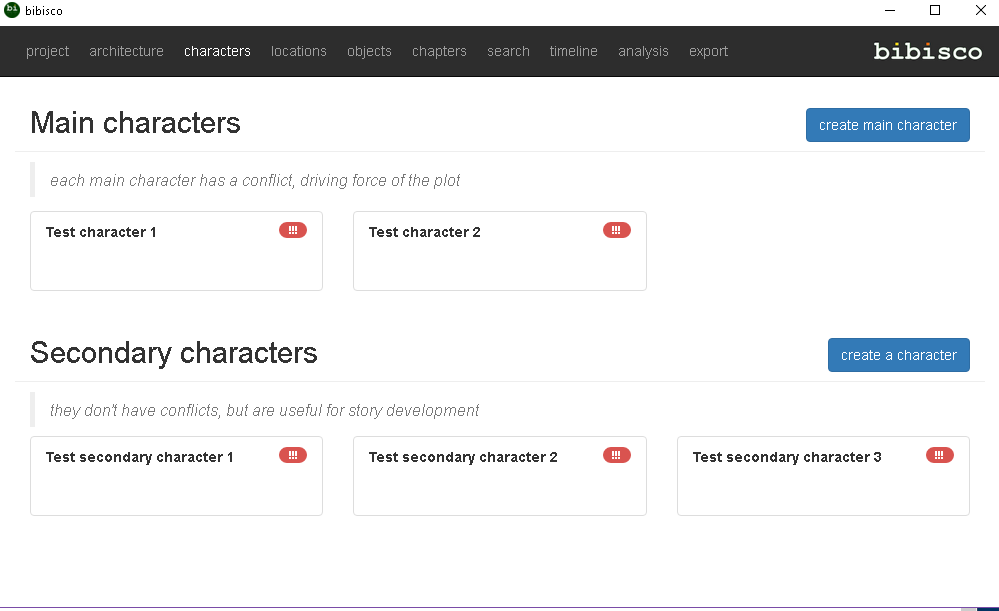Click red badge on Test secondary character 1
The height and width of the screenshot is (611, 999).
tap(293, 455)
